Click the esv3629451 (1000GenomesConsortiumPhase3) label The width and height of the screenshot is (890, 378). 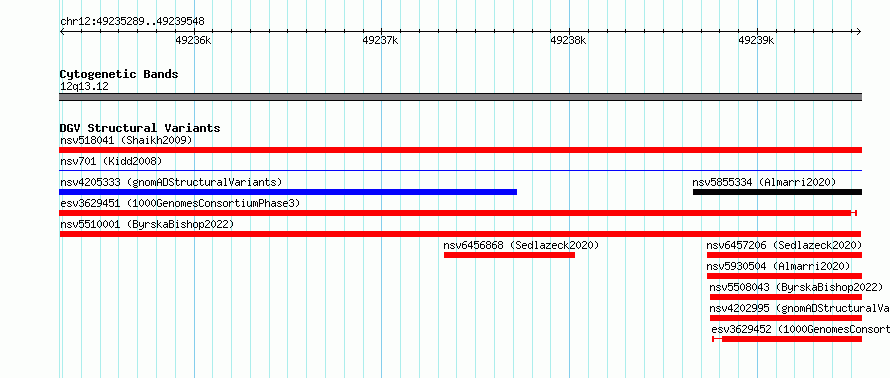pos(180,203)
